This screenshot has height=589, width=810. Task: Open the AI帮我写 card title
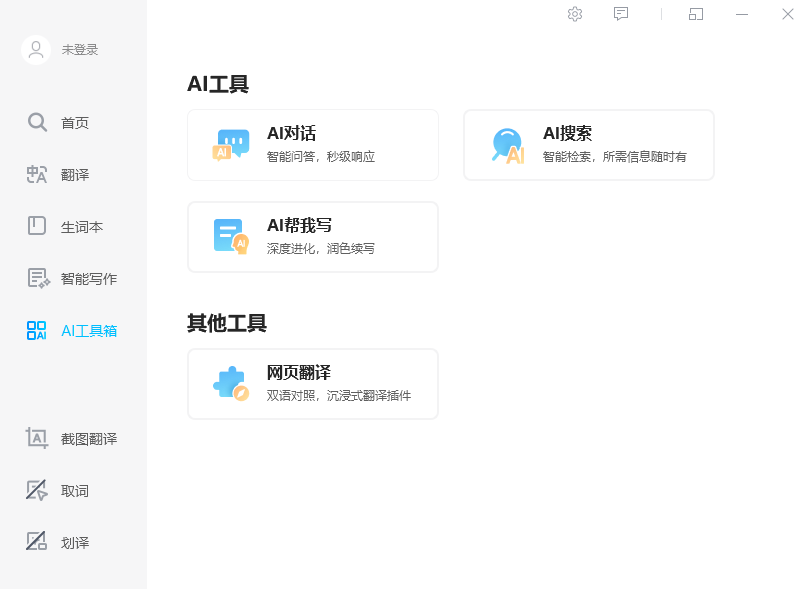[x=299, y=225]
